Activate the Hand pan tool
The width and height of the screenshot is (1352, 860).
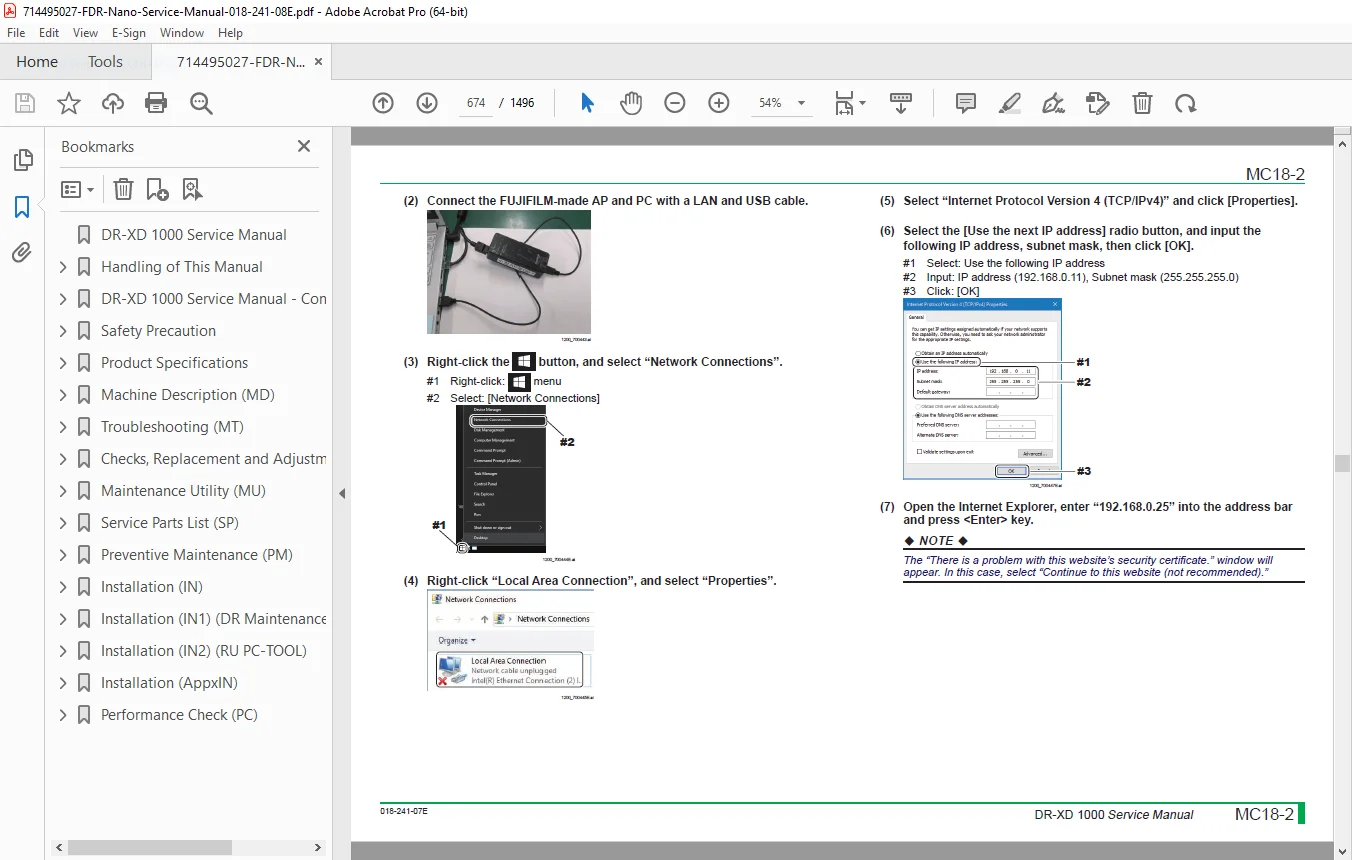point(631,103)
